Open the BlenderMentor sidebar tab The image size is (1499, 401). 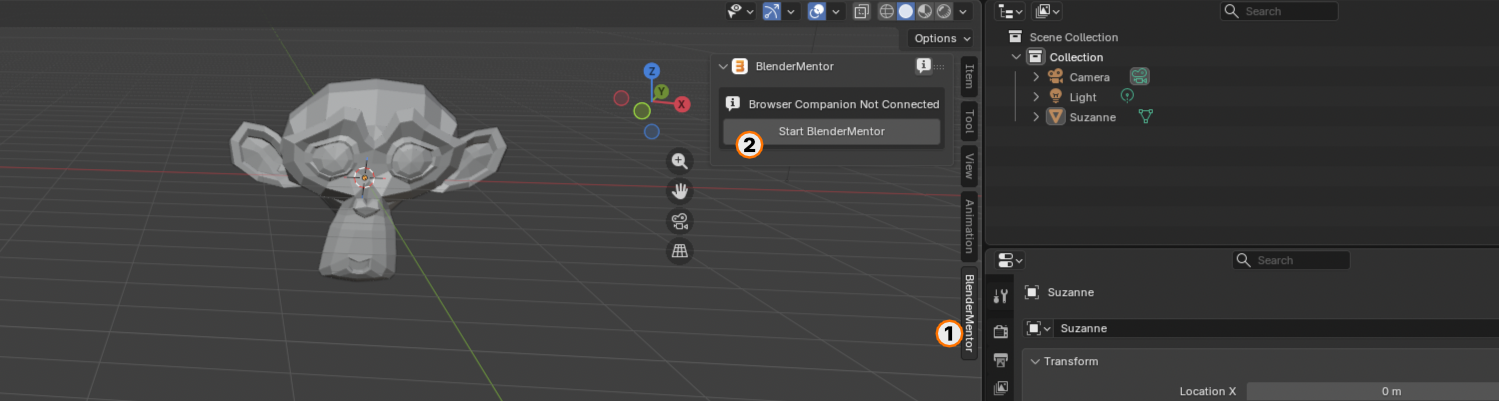click(968, 313)
